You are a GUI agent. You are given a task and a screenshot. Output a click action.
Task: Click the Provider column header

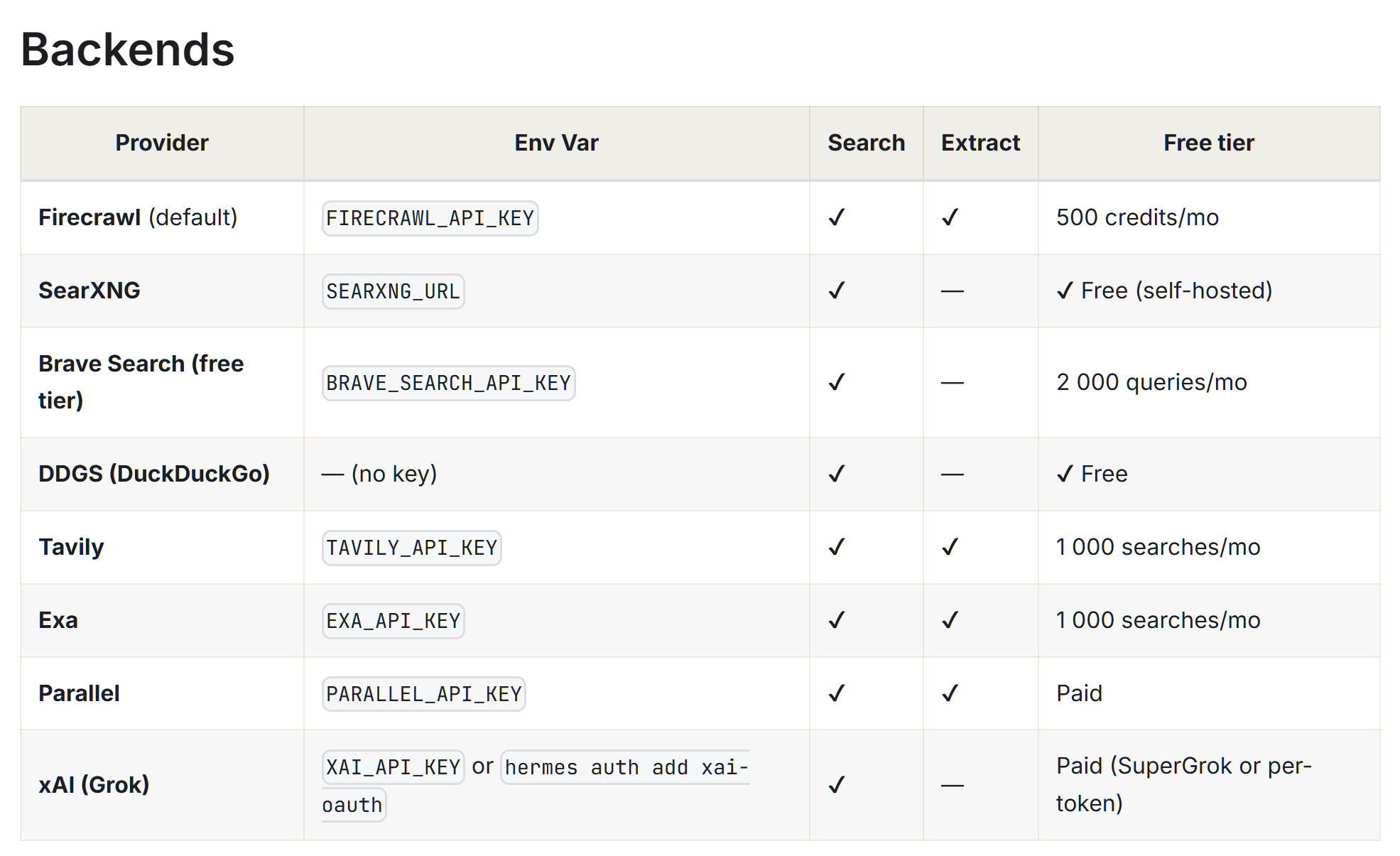(162, 143)
